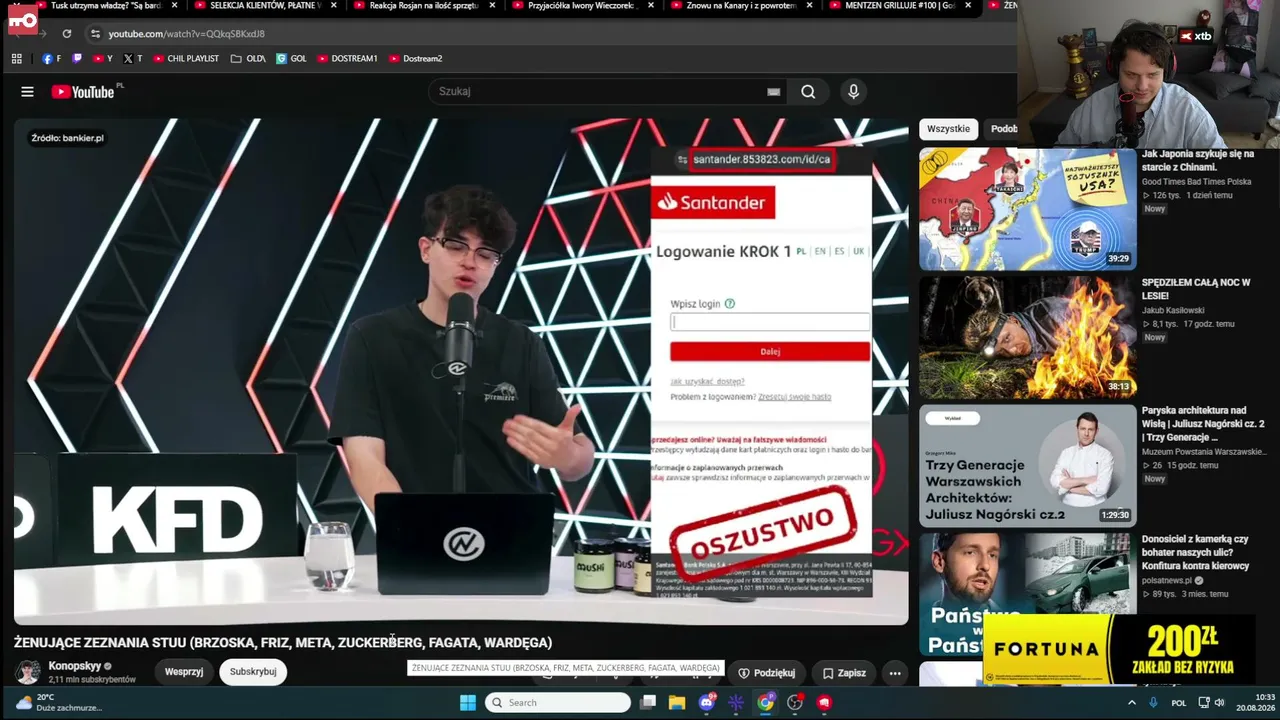Click the Podziękuj button

click(x=767, y=673)
